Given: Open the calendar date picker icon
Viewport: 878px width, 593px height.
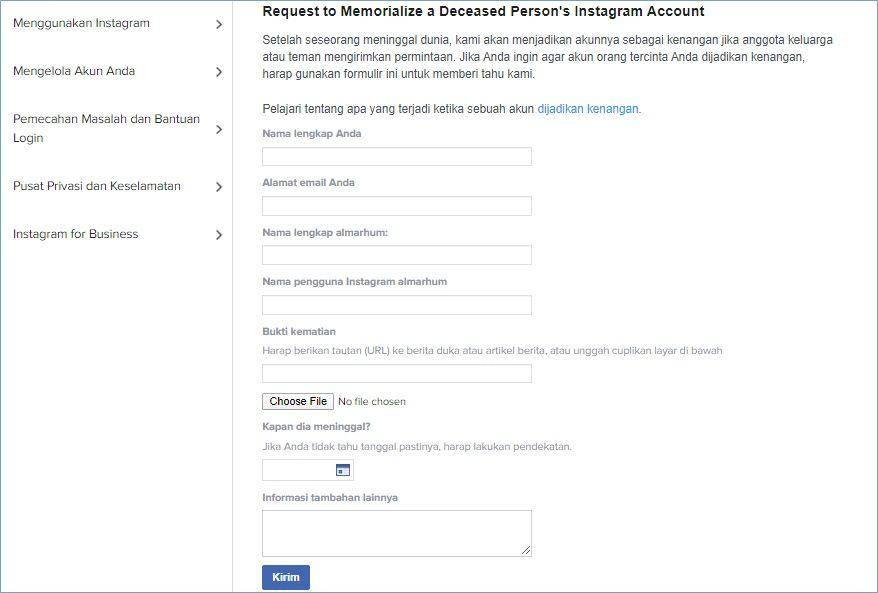Looking at the screenshot, I should [x=343, y=470].
